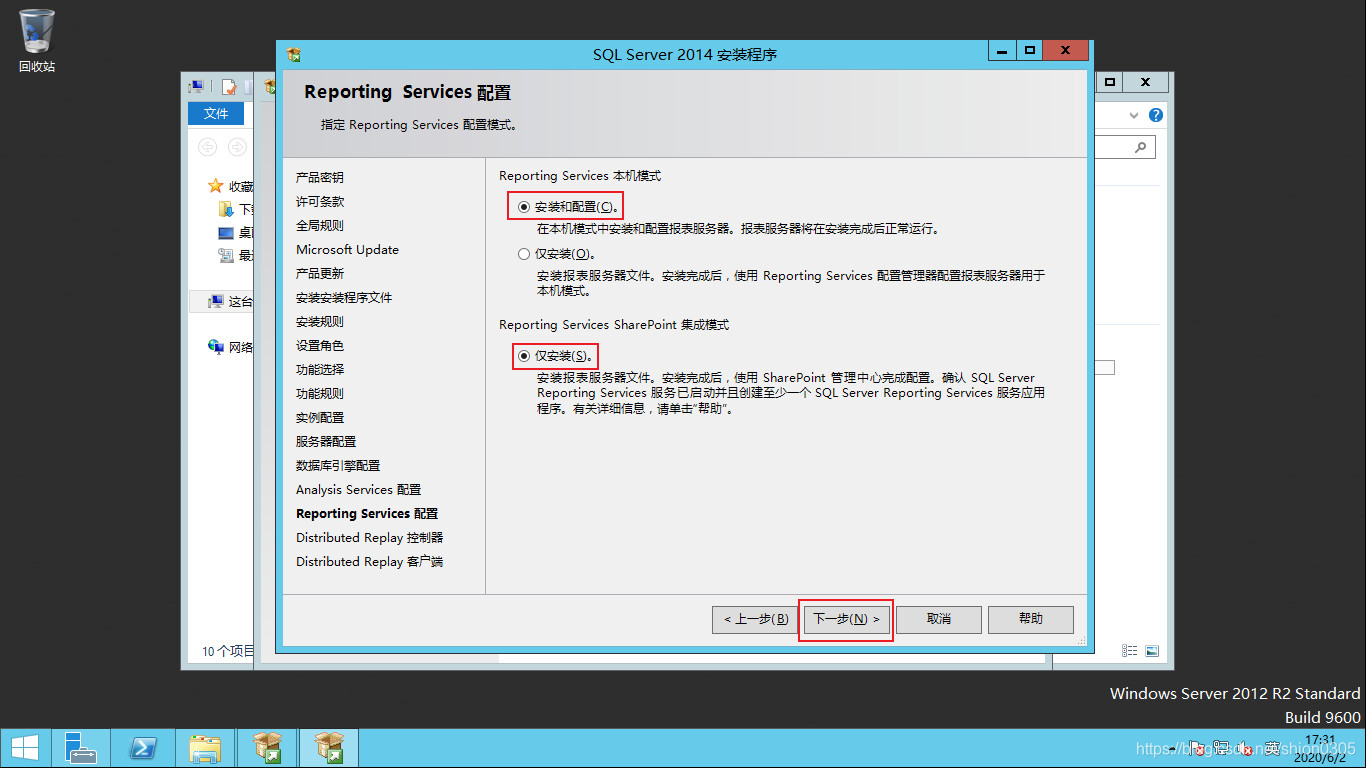This screenshot has height=768, width=1366.
Task: Click the Distributed Replay 控制器 step
Action: (369, 537)
